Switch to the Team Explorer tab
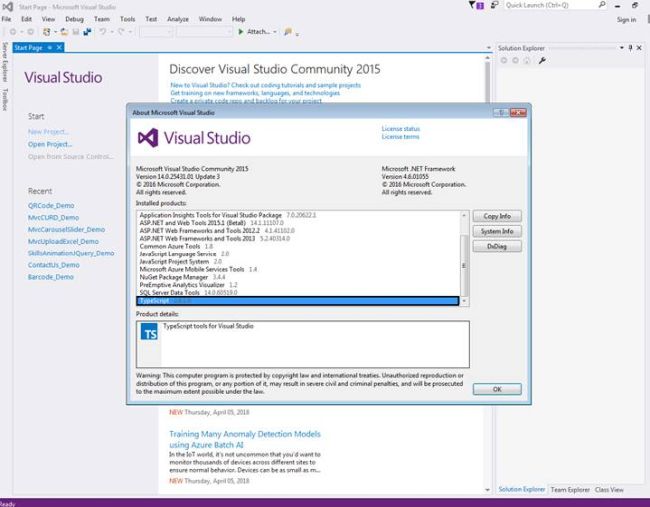Viewport: 650px width, 507px height. [570, 490]
